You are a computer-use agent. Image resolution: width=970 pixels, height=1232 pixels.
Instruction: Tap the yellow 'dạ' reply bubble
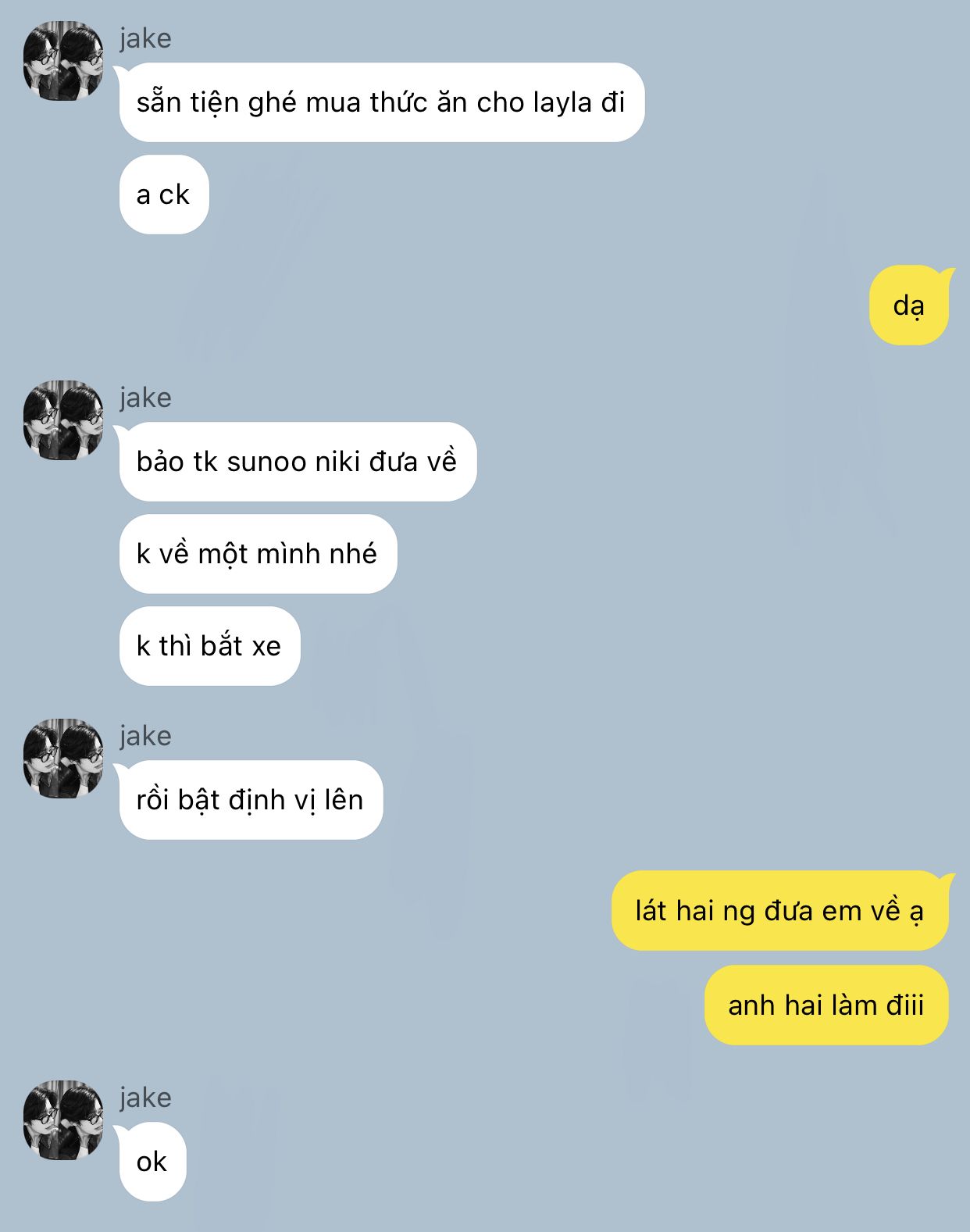click(909, 305)
